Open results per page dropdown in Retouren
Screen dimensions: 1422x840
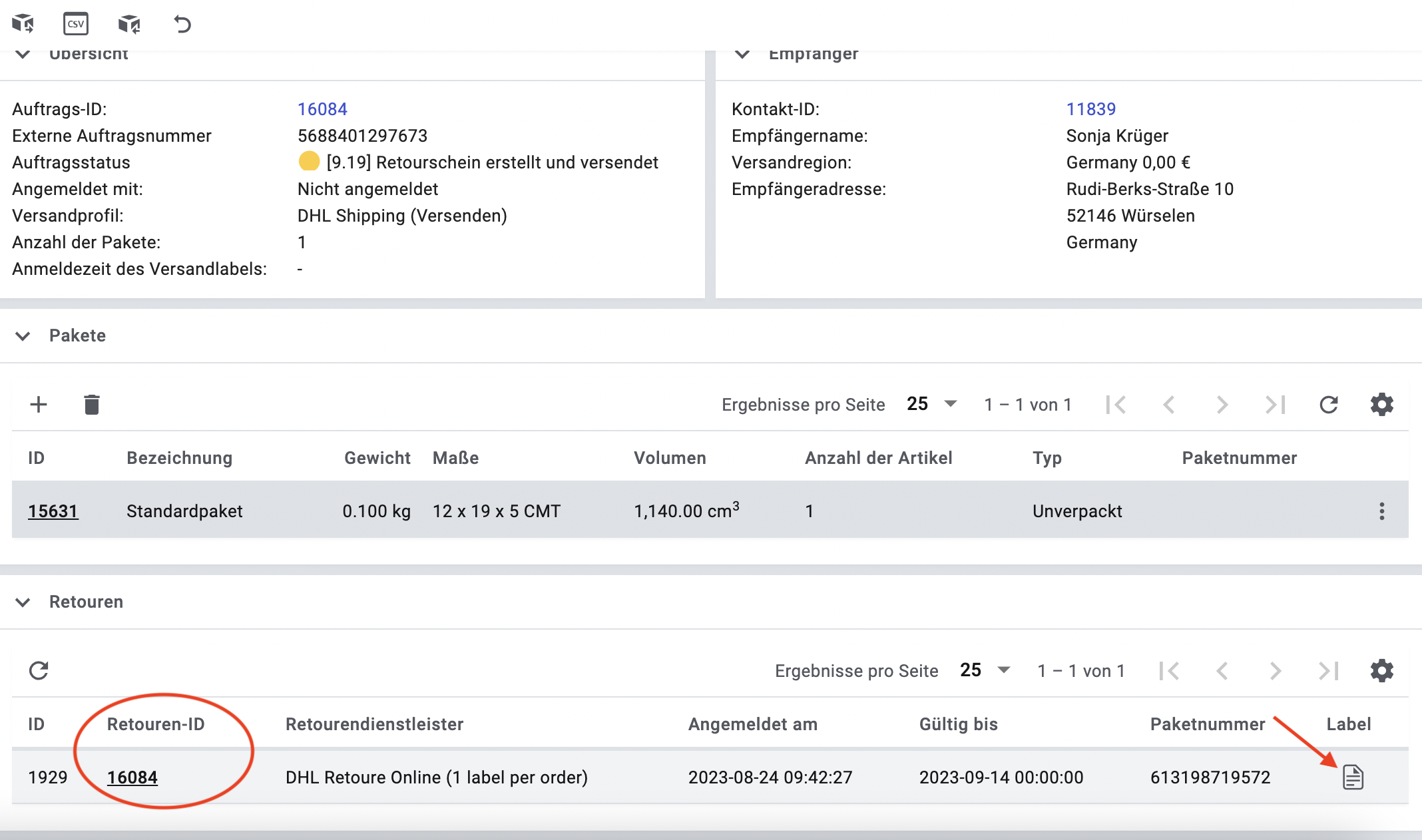[985, 670]
